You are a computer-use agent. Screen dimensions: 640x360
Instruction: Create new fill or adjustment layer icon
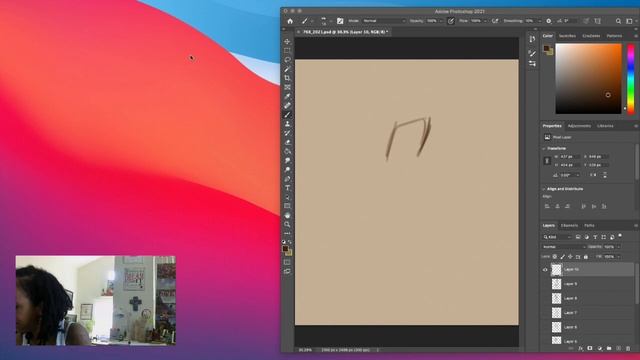pos(600,349)
